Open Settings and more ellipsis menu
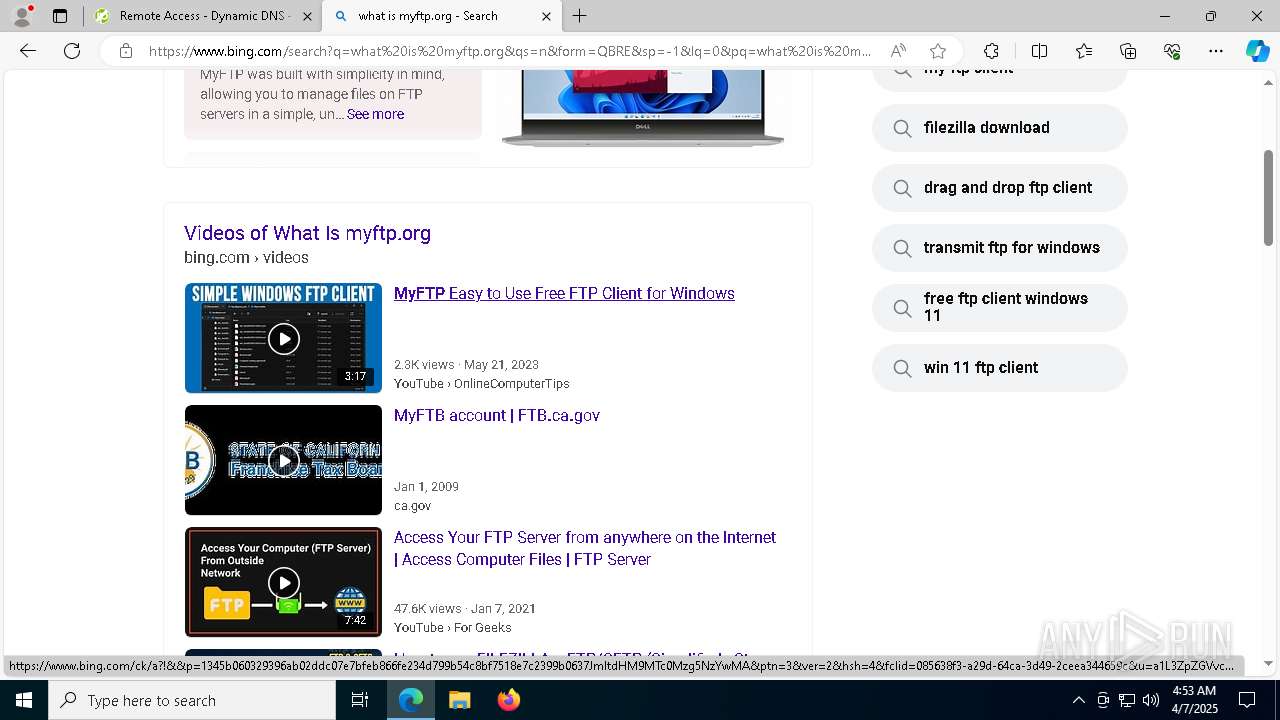This screenshot has width=1280, height=720. [1216, 51]
